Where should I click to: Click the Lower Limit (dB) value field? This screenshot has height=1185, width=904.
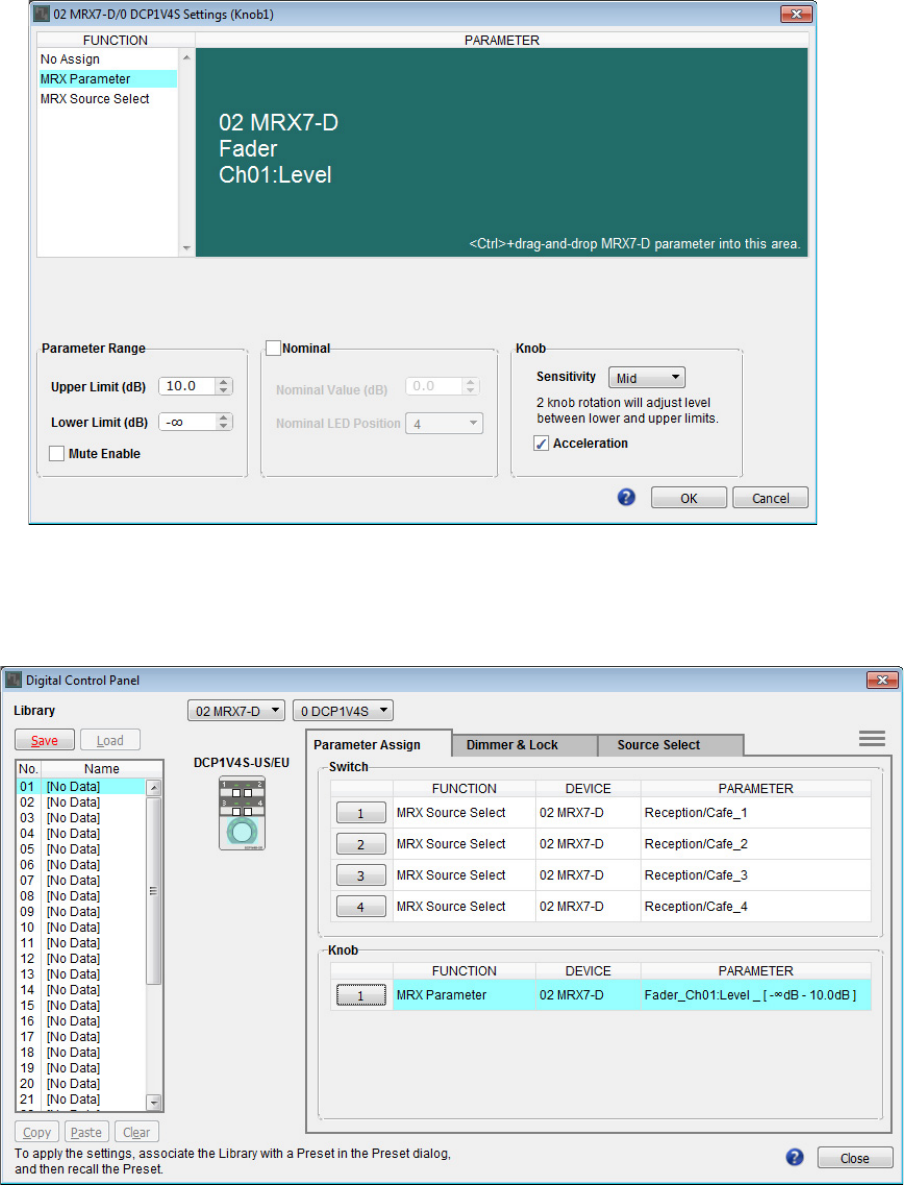click(187, 422)
